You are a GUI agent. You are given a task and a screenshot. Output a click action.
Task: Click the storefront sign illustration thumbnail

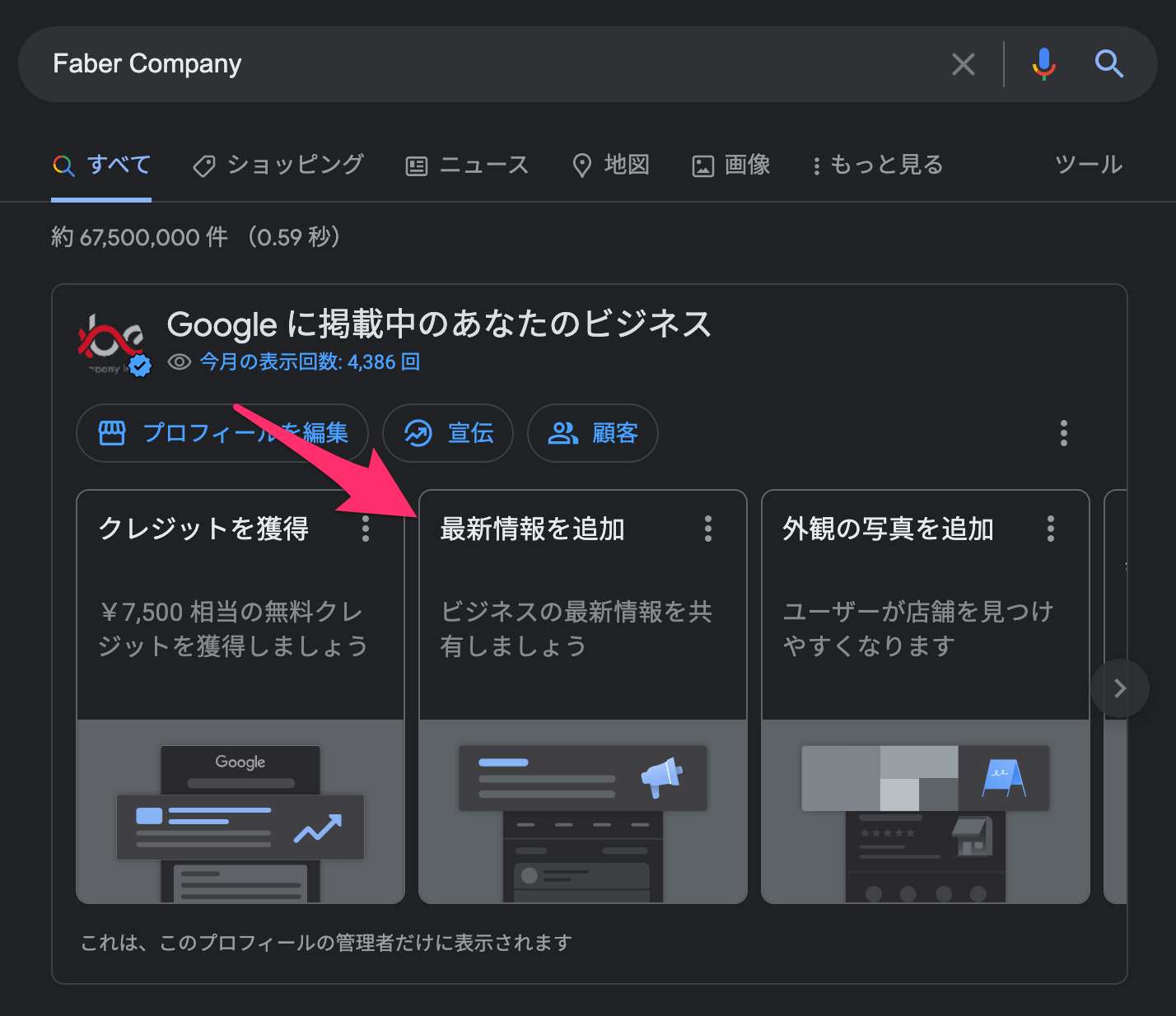926,812
